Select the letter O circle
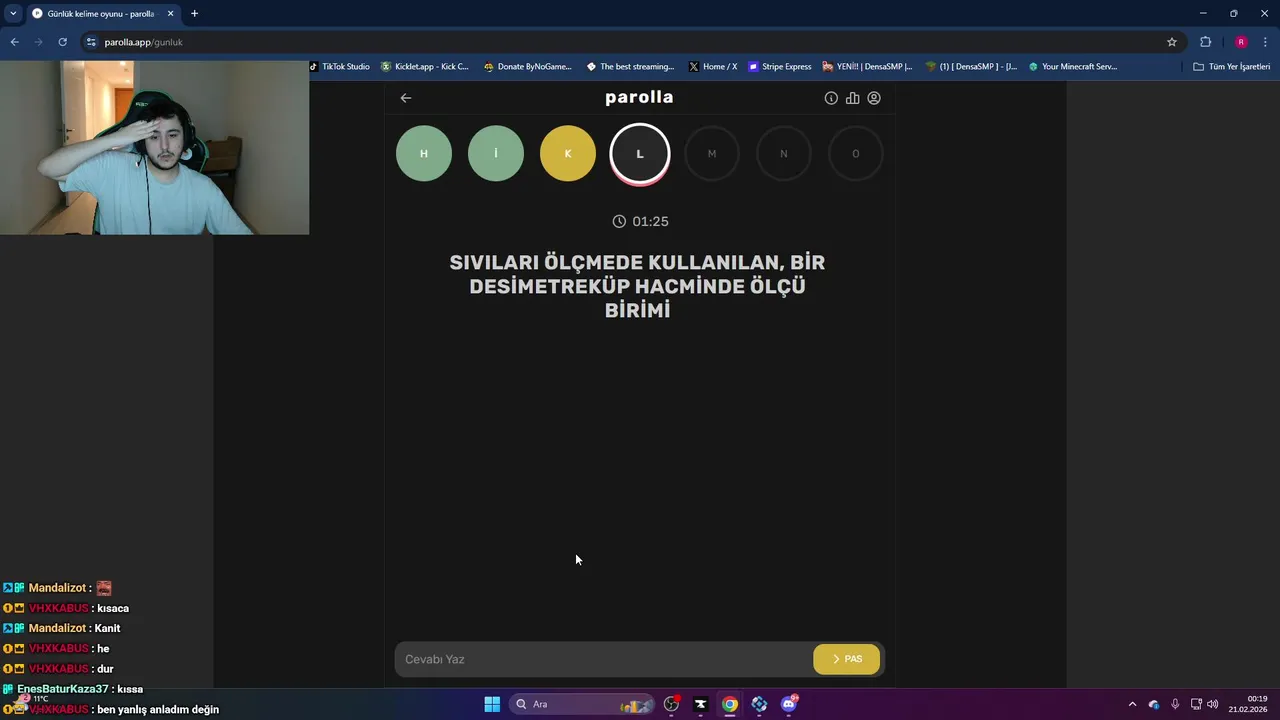1280x720 pixels. point(856,154)
